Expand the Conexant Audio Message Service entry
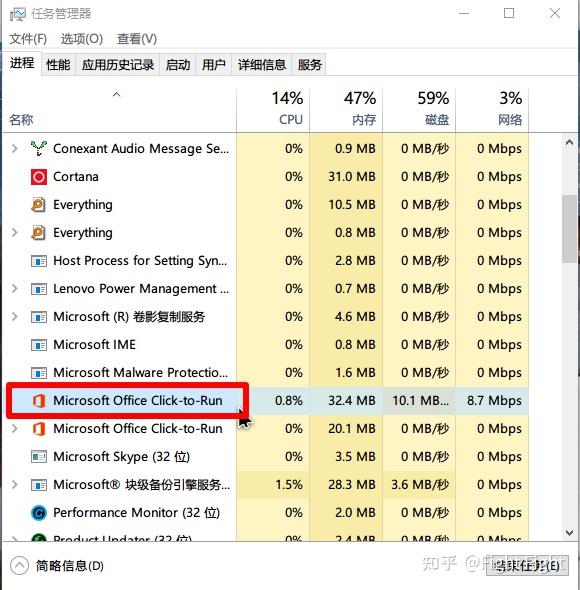Viewport: 580px width, 590px height. (15, 149)
